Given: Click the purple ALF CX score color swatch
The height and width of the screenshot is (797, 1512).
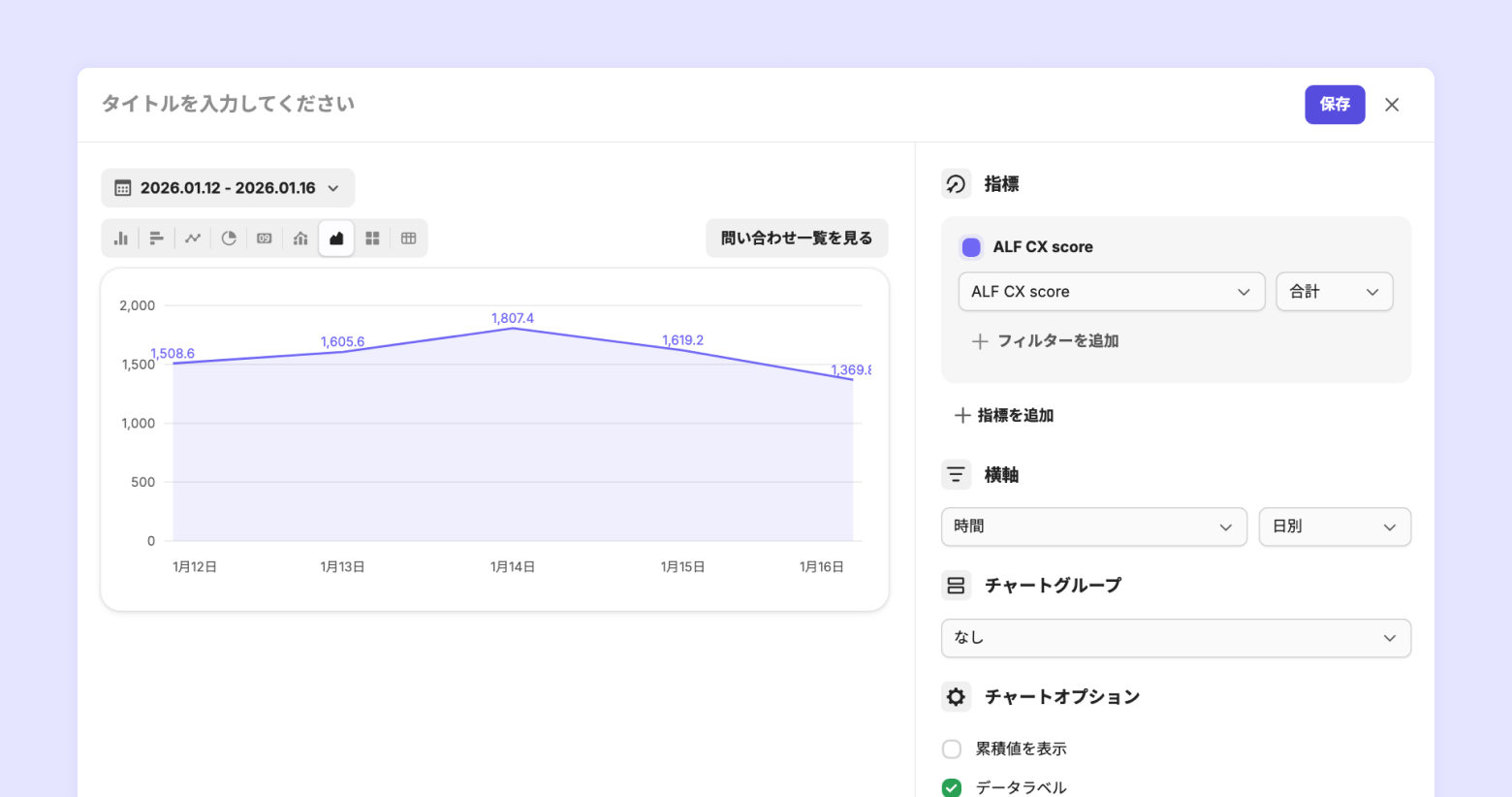Looking at the screenshot, I should click(x=971, y=247).
